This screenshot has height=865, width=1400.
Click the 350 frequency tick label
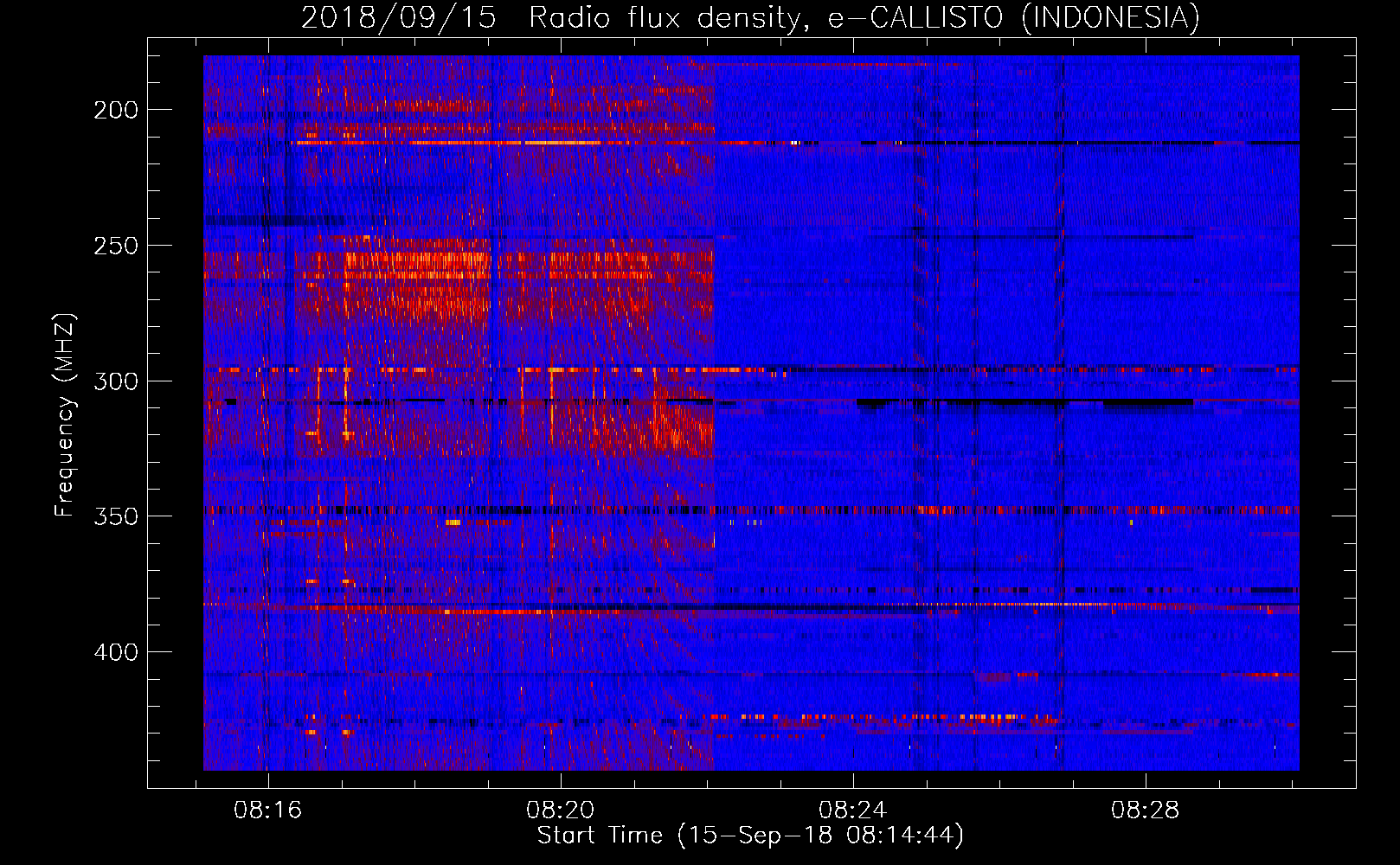coord(116,516)
